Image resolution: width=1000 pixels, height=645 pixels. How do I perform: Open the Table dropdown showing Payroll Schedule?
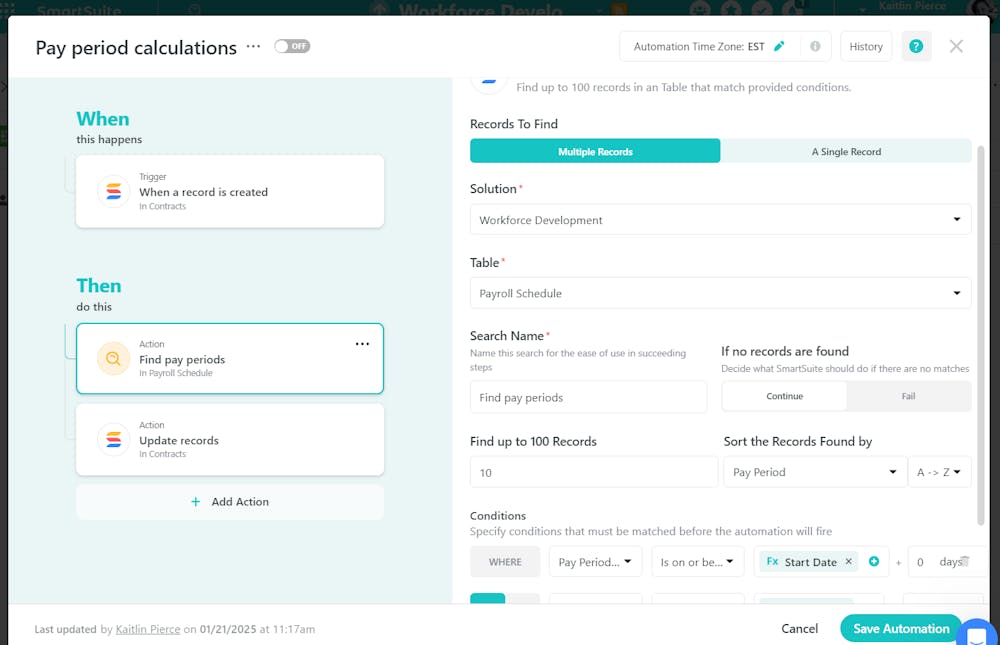click(x=720, y=292)
